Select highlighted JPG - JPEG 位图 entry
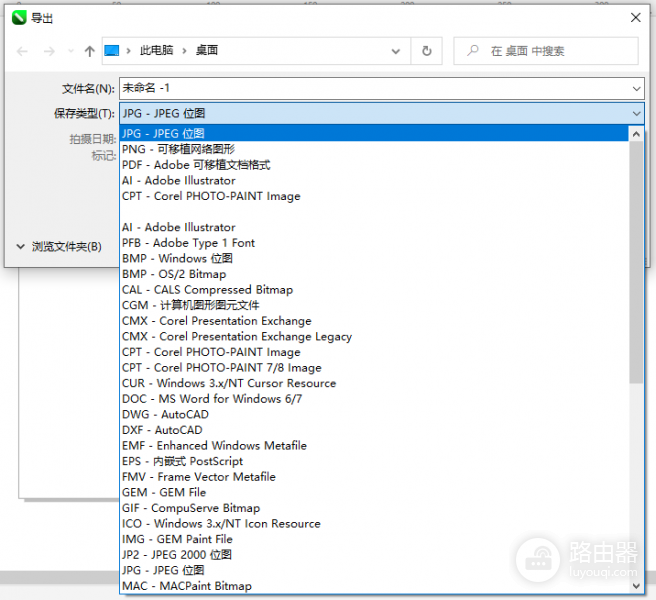The width and height of the screenshot is (656, 600). [x=374, y=133]
